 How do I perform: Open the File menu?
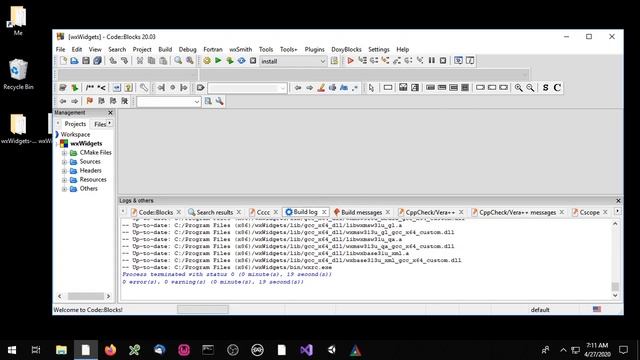(60, 49)
